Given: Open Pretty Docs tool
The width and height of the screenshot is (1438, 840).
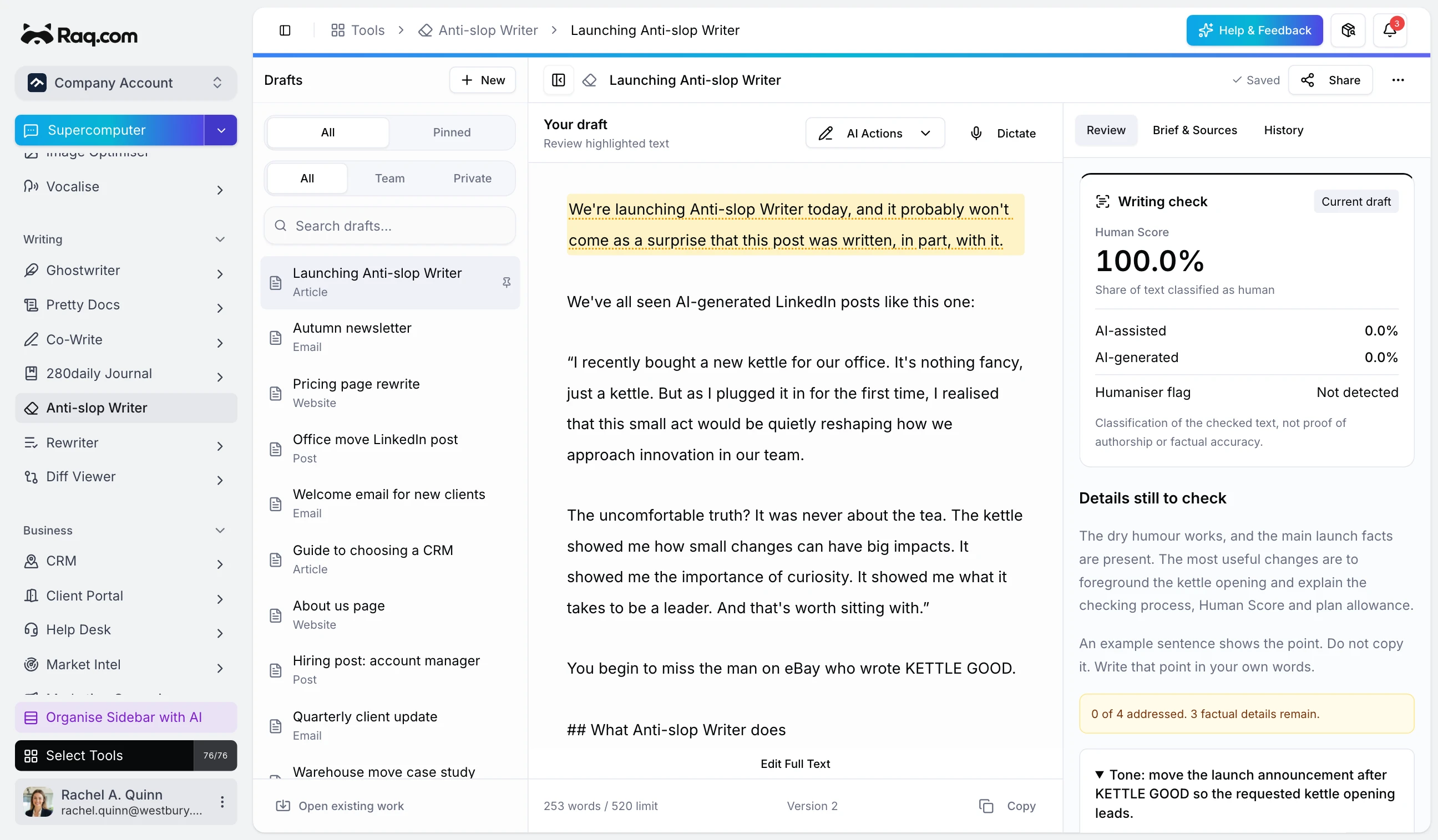Looking at the screenshot, I should pyautogui.click(x=125, y=304).
